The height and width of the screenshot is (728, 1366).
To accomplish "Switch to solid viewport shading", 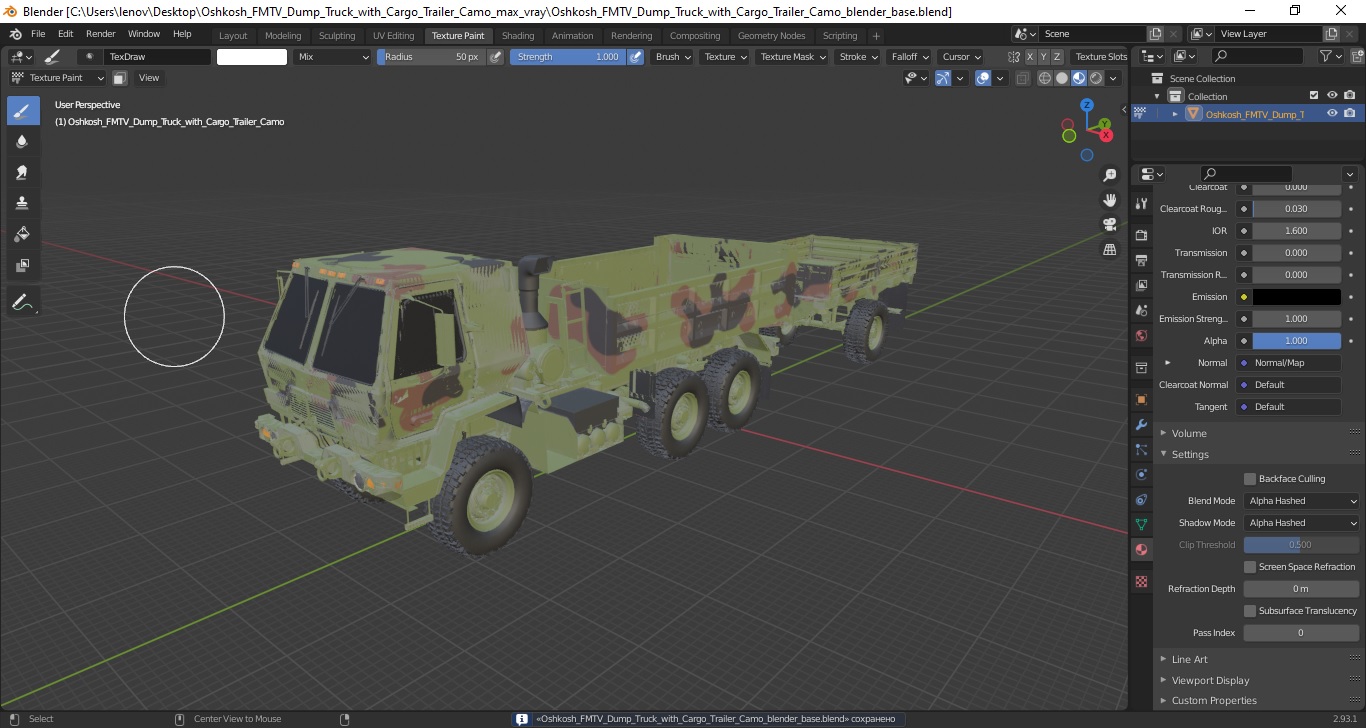I will [x=1062, y=78].
